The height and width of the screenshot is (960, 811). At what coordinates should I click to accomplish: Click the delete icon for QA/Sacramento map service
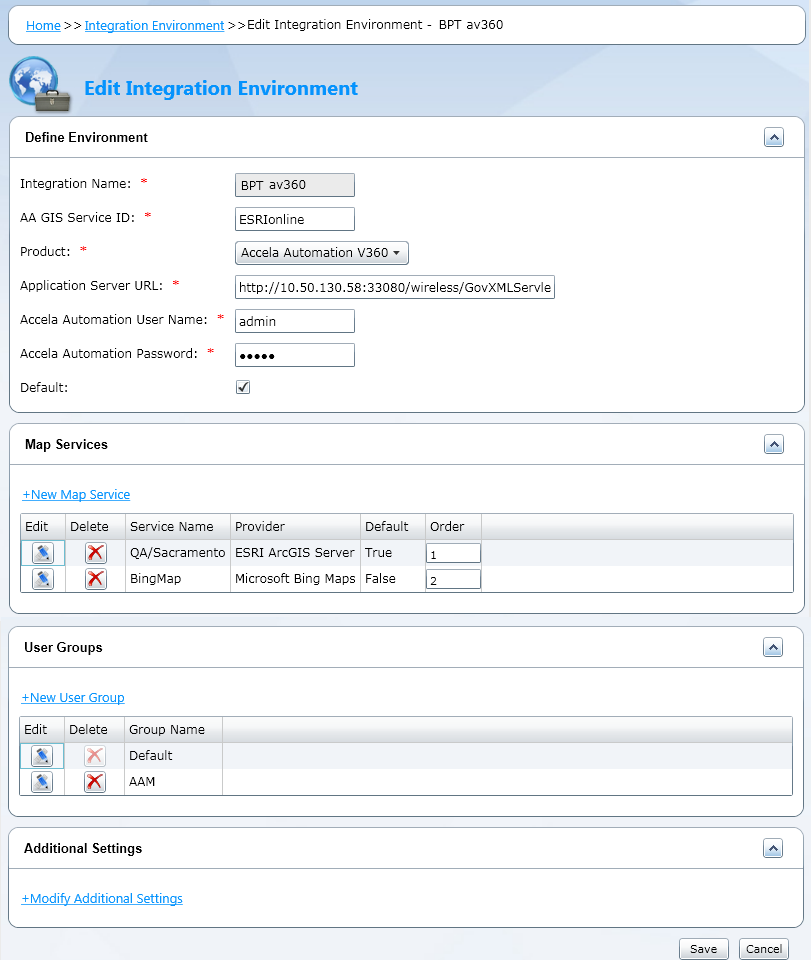[x=94, y=552]
